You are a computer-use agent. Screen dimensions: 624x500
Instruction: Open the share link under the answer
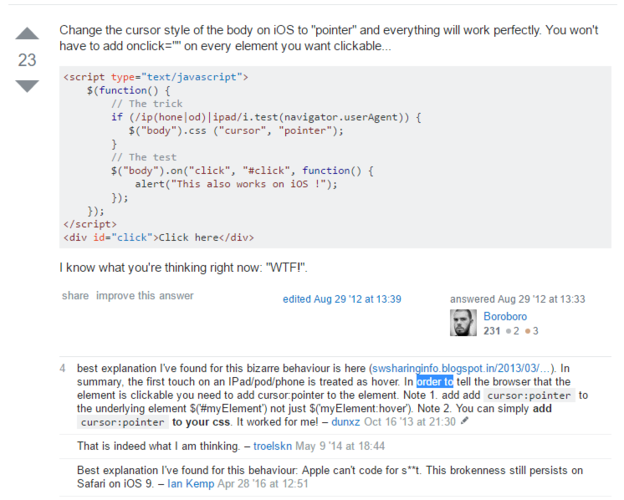[75, 296]
